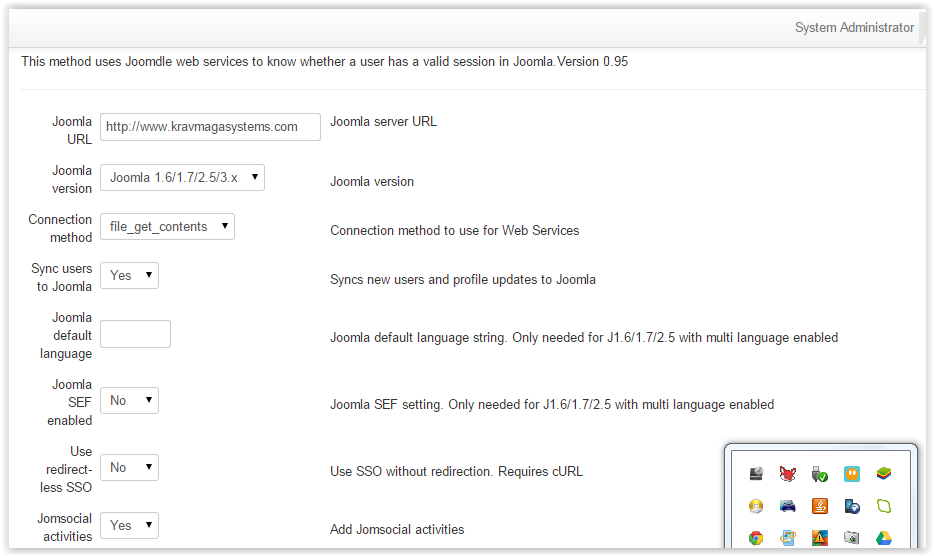Click the Joomla URL input field
This screenshot has width=934, height=556.
click(x=210, y=127)
